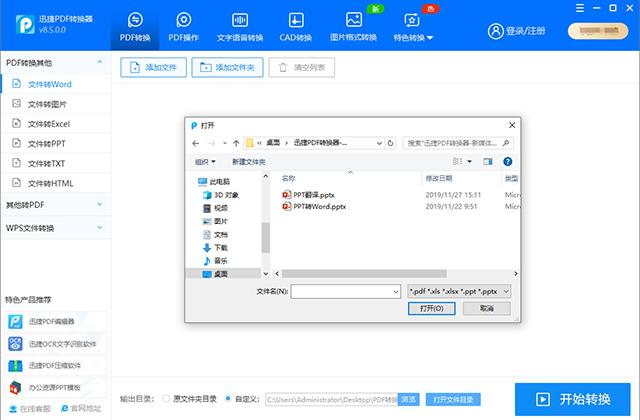Select 文件转图片 in the sidebar
640x420 pixels.
[x=56, y=104]
